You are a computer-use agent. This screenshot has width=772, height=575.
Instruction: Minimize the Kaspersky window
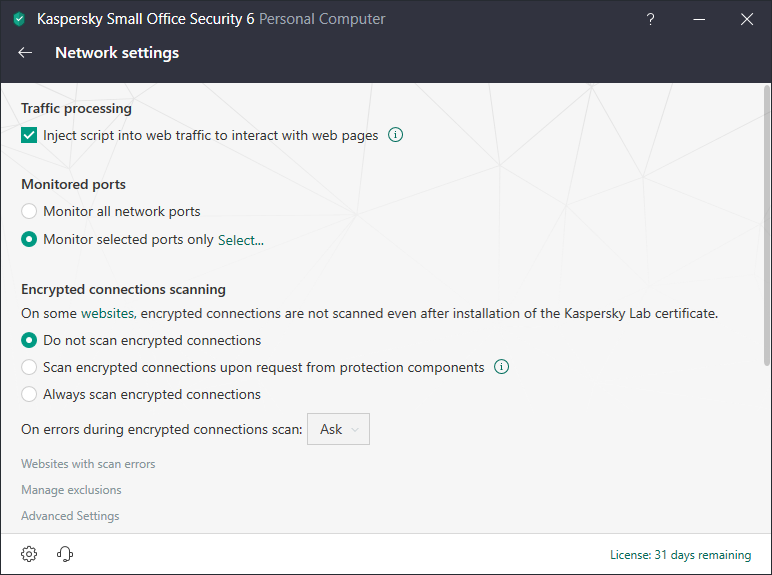pos(699,19)
